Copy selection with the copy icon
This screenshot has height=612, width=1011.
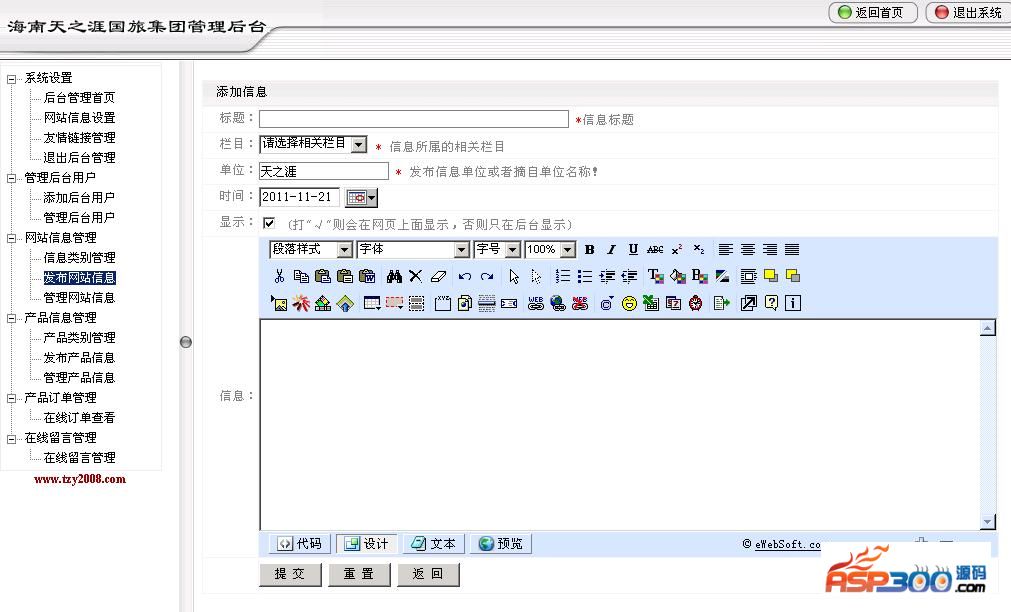[x=301, y=276]
